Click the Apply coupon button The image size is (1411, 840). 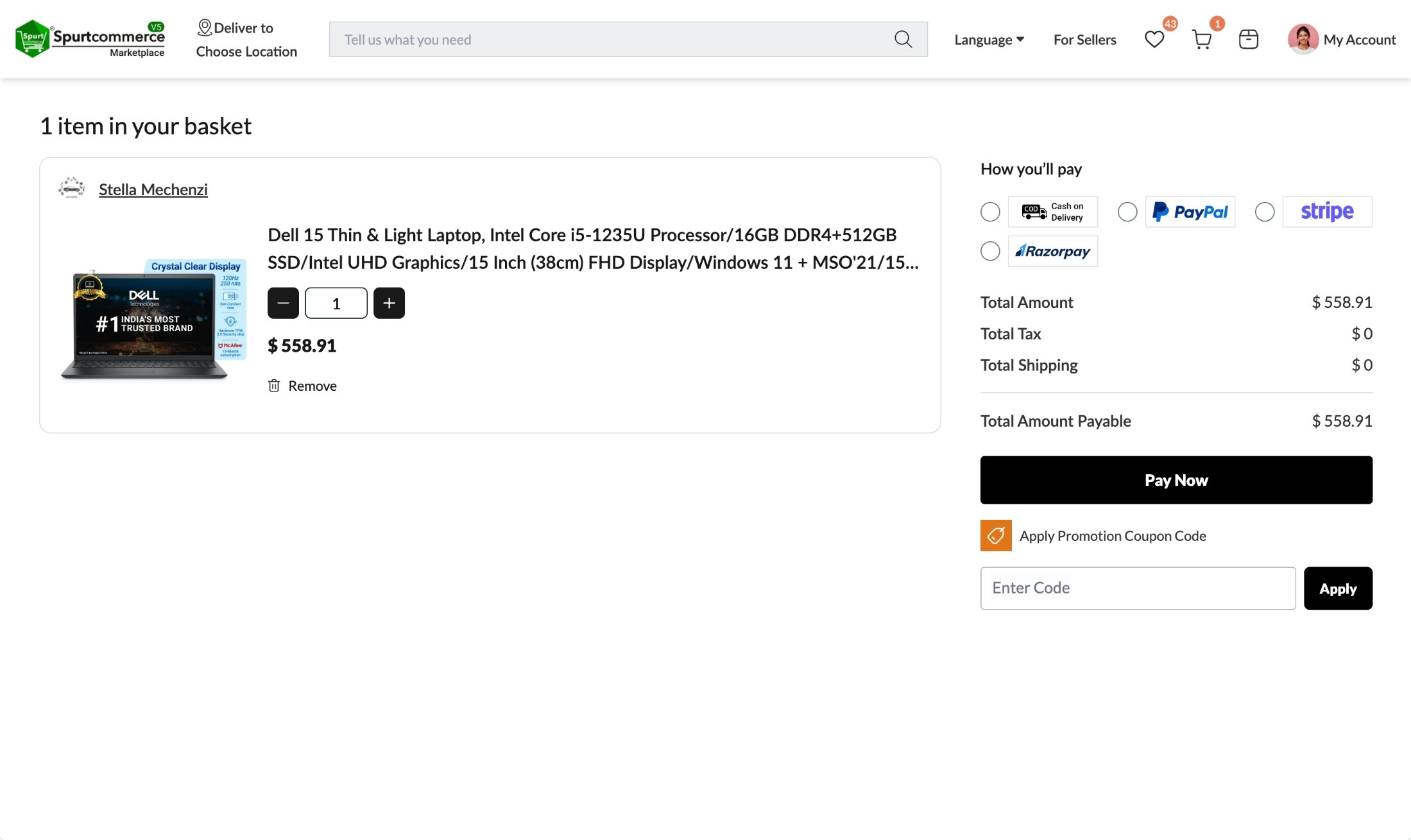coord(1338,588)
